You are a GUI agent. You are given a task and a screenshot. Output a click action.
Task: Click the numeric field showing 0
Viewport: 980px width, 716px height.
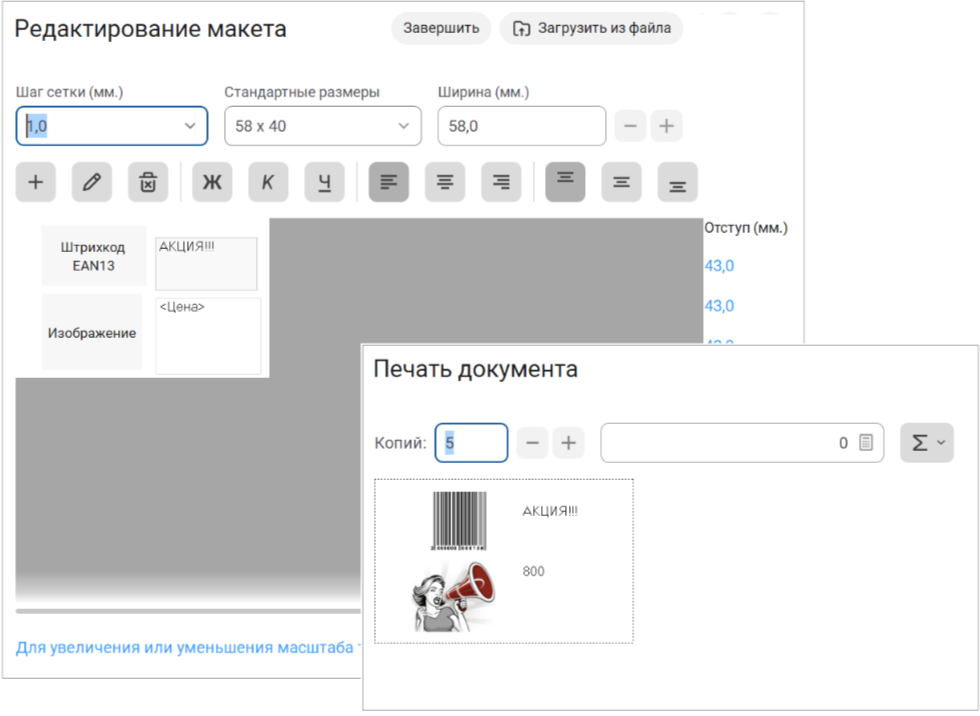[x=742, y=443]
